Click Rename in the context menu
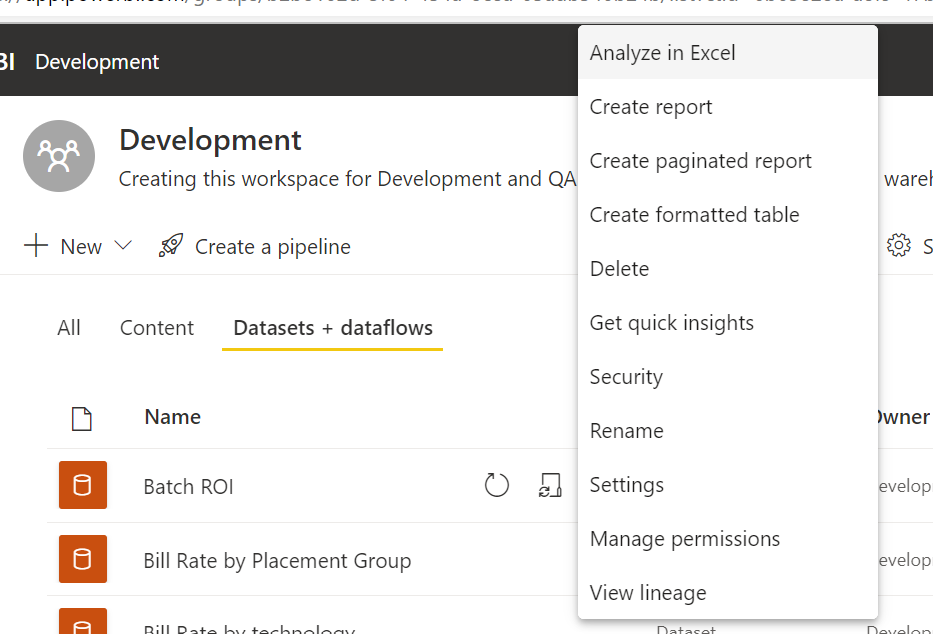The image size is (933, 634). click(627, 430)
